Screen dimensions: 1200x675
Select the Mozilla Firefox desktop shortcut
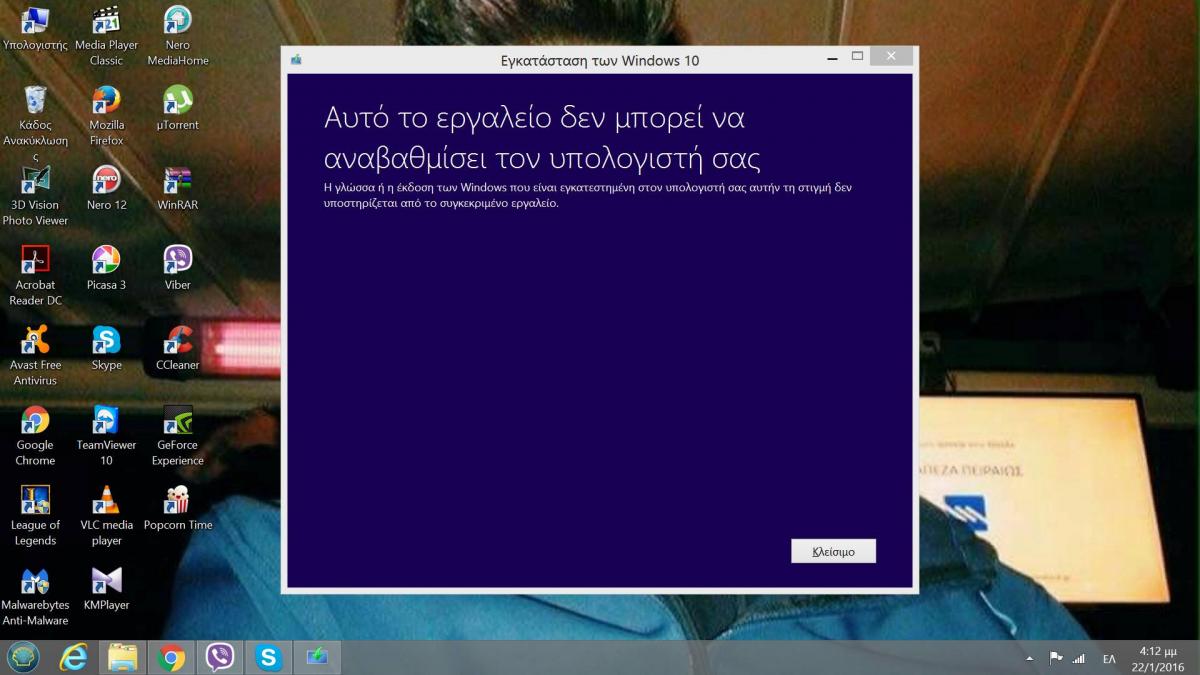click(x=106, y=117)
